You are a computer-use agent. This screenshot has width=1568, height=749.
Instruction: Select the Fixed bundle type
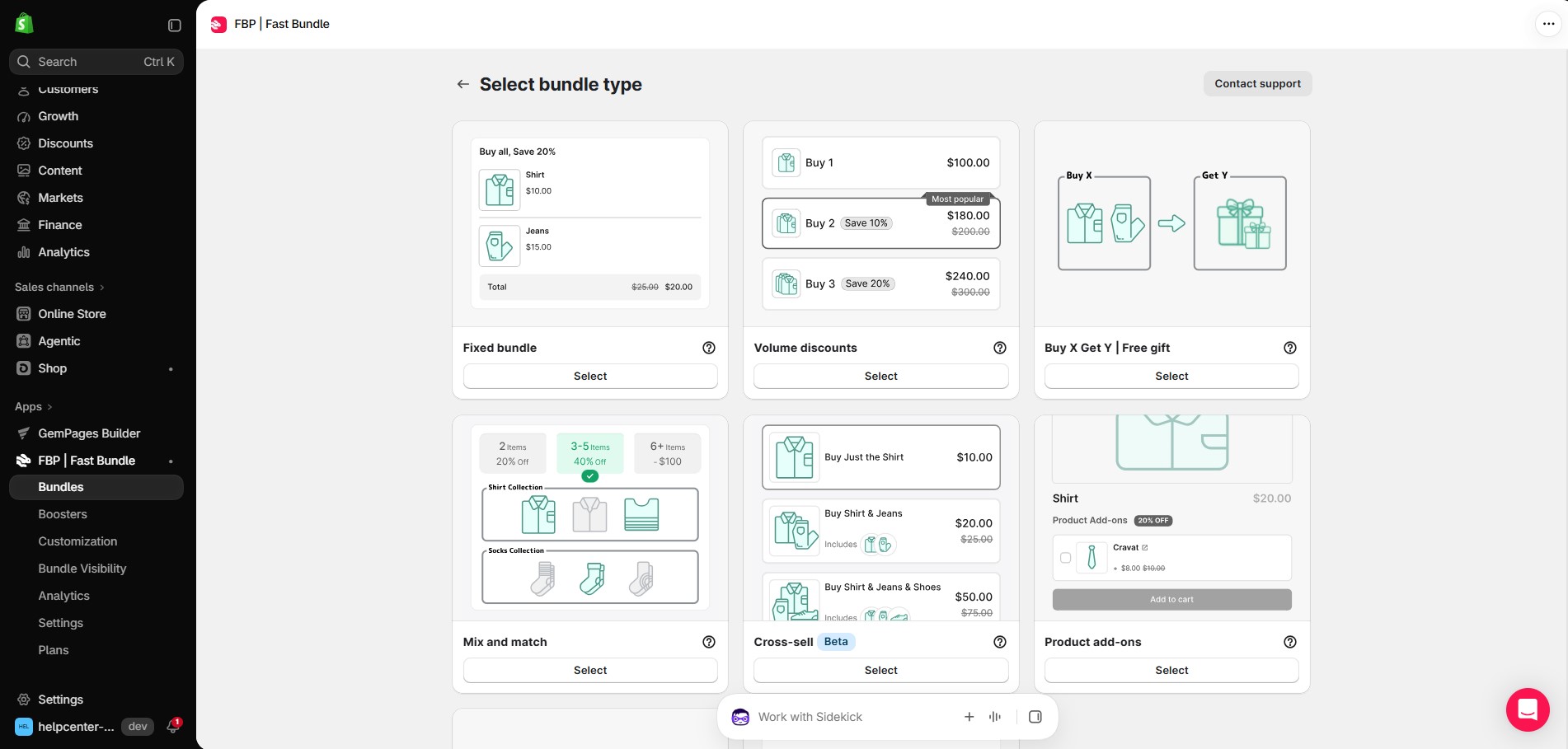tap(590, 376)
